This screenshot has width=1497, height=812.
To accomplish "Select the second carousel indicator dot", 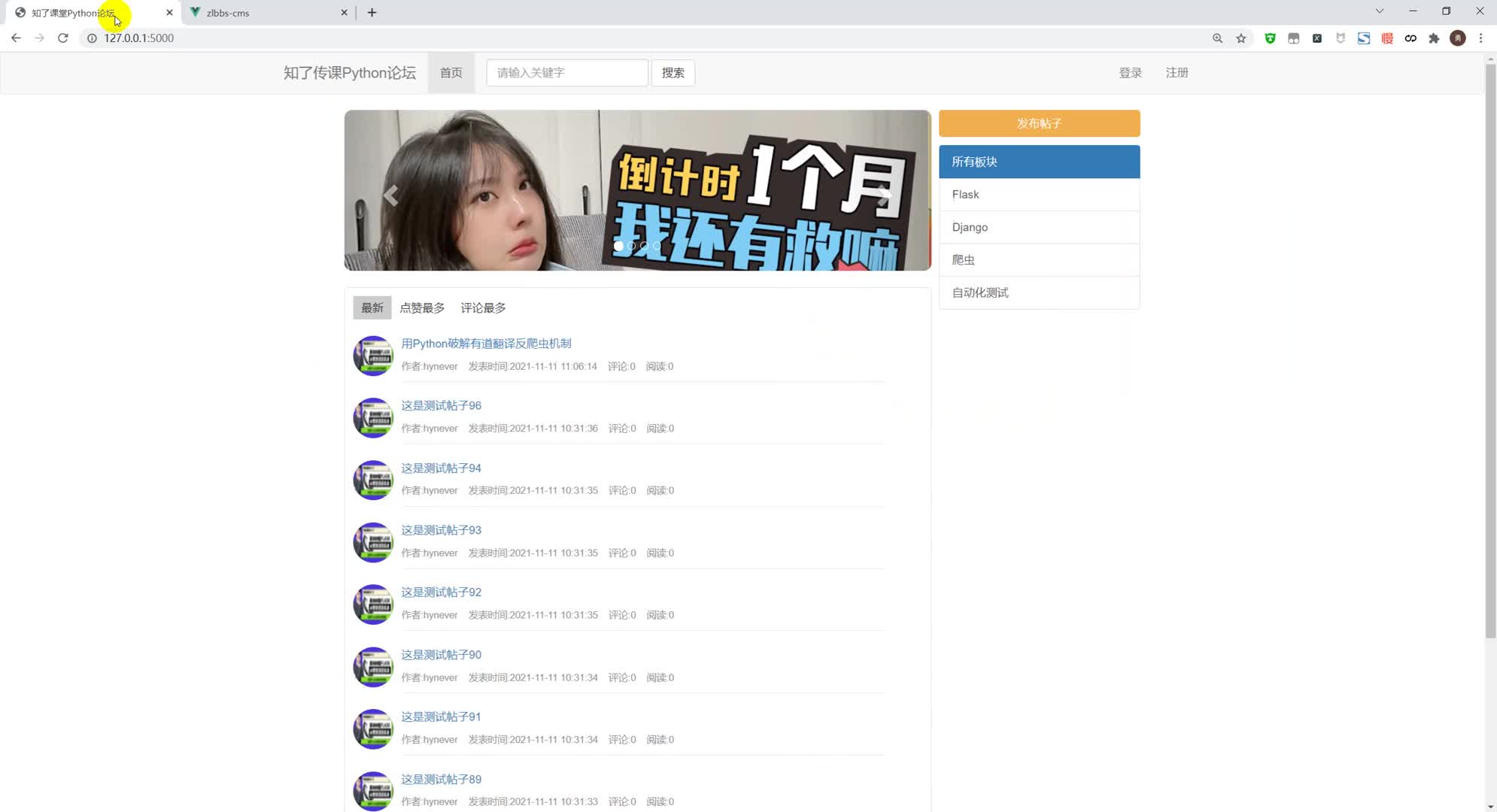I will tap(631, 246).
